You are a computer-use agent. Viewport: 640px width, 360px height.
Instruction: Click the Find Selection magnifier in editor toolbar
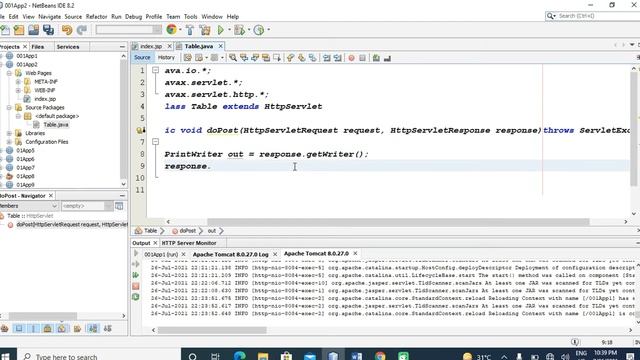(233, 58)
